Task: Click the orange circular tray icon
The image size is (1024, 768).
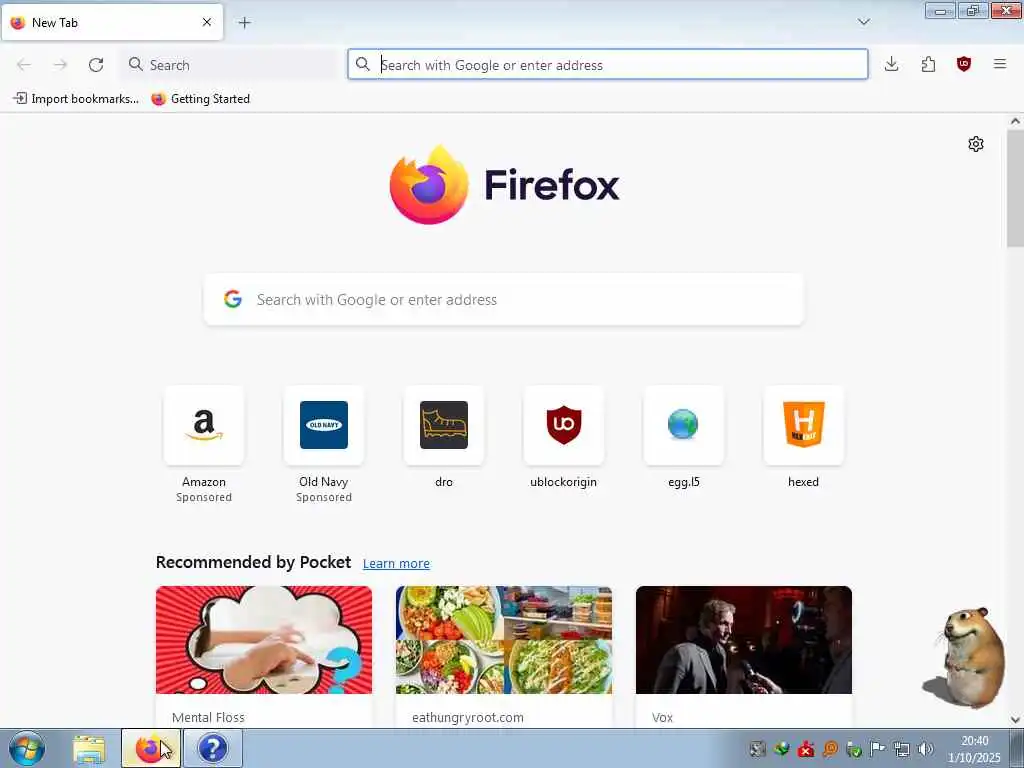Action: pos(830,749)
